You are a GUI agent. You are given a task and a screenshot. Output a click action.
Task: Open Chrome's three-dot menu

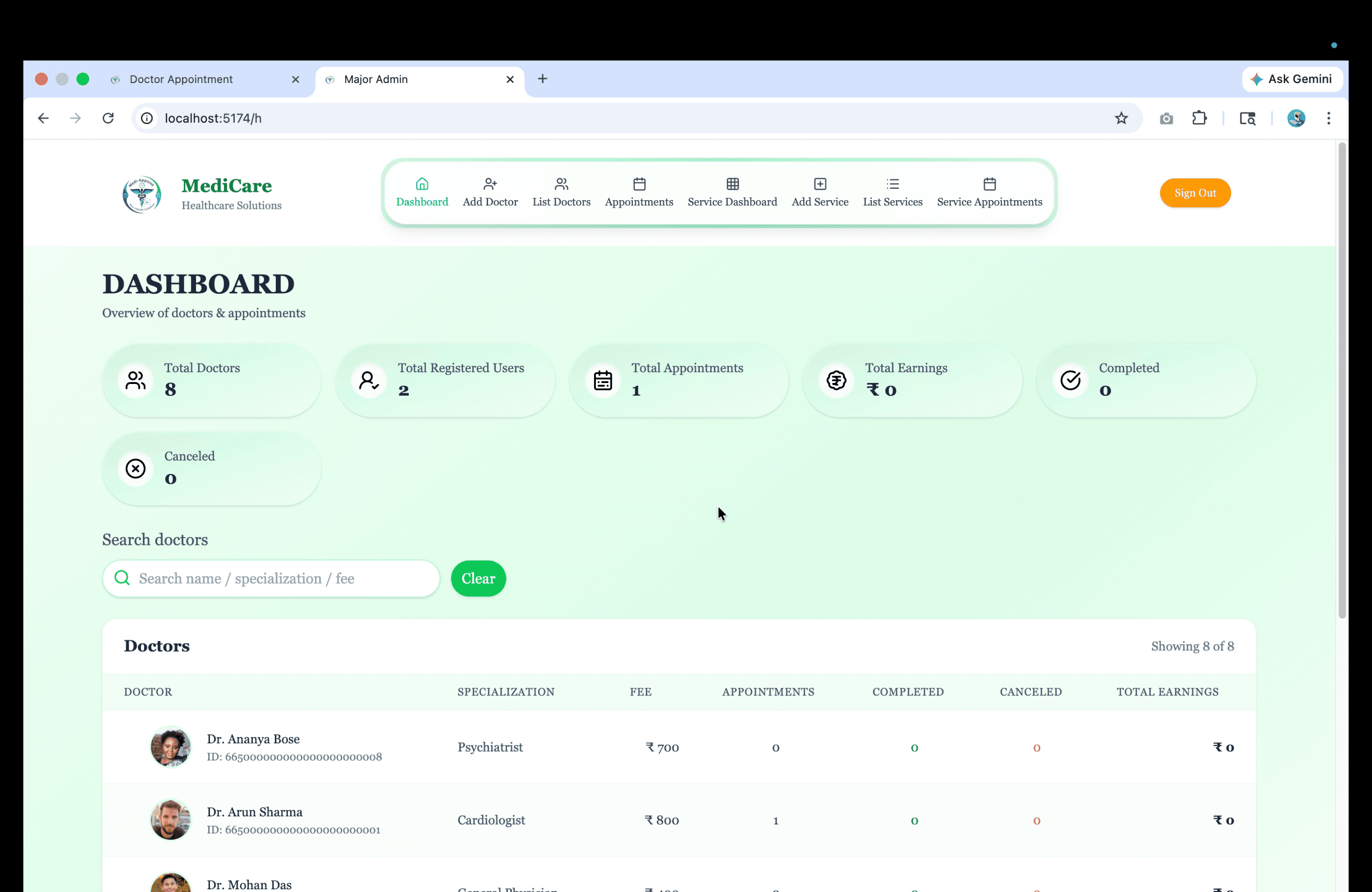1328,118
